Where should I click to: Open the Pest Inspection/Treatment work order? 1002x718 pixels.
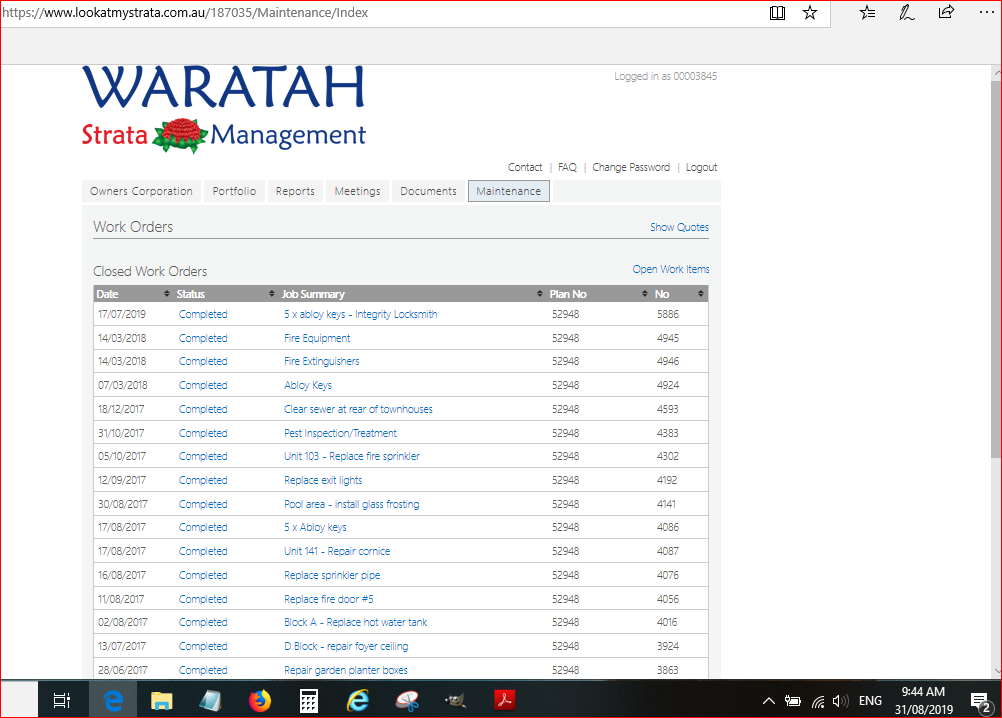(340, 433)
